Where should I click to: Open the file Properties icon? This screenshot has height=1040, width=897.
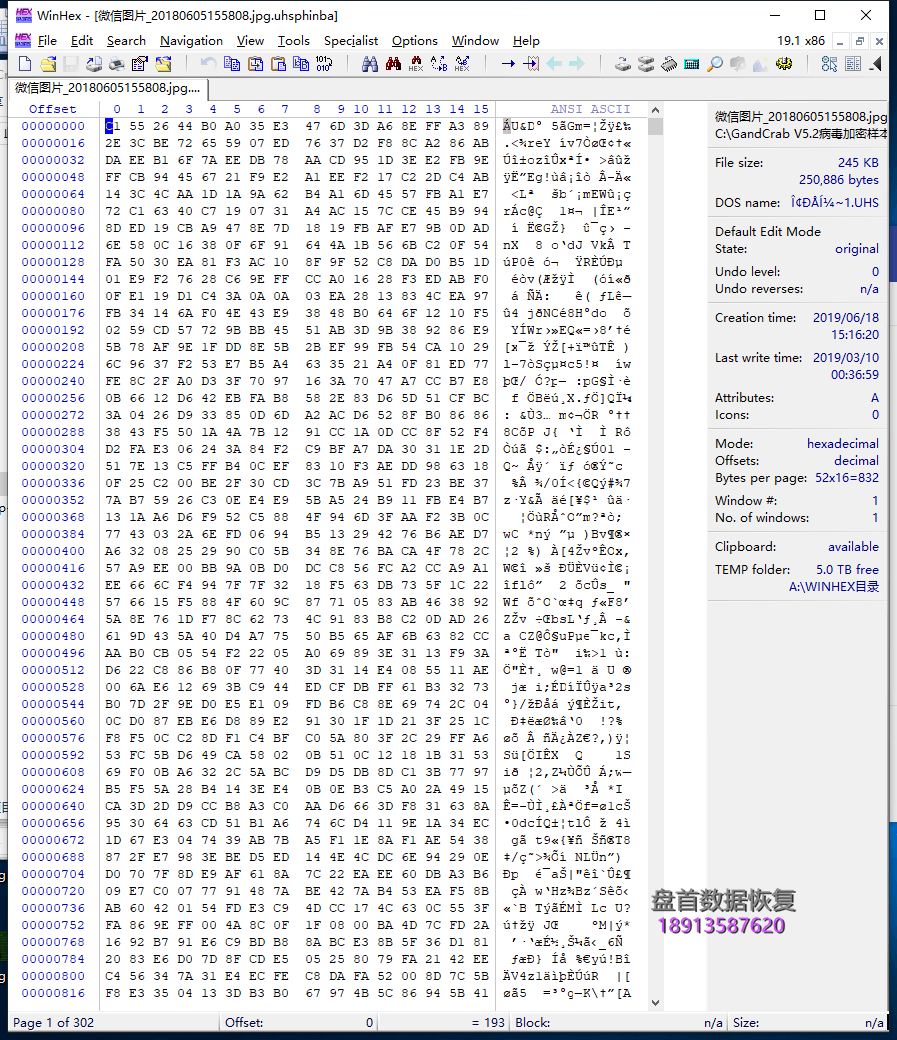(x=139, y=64)
